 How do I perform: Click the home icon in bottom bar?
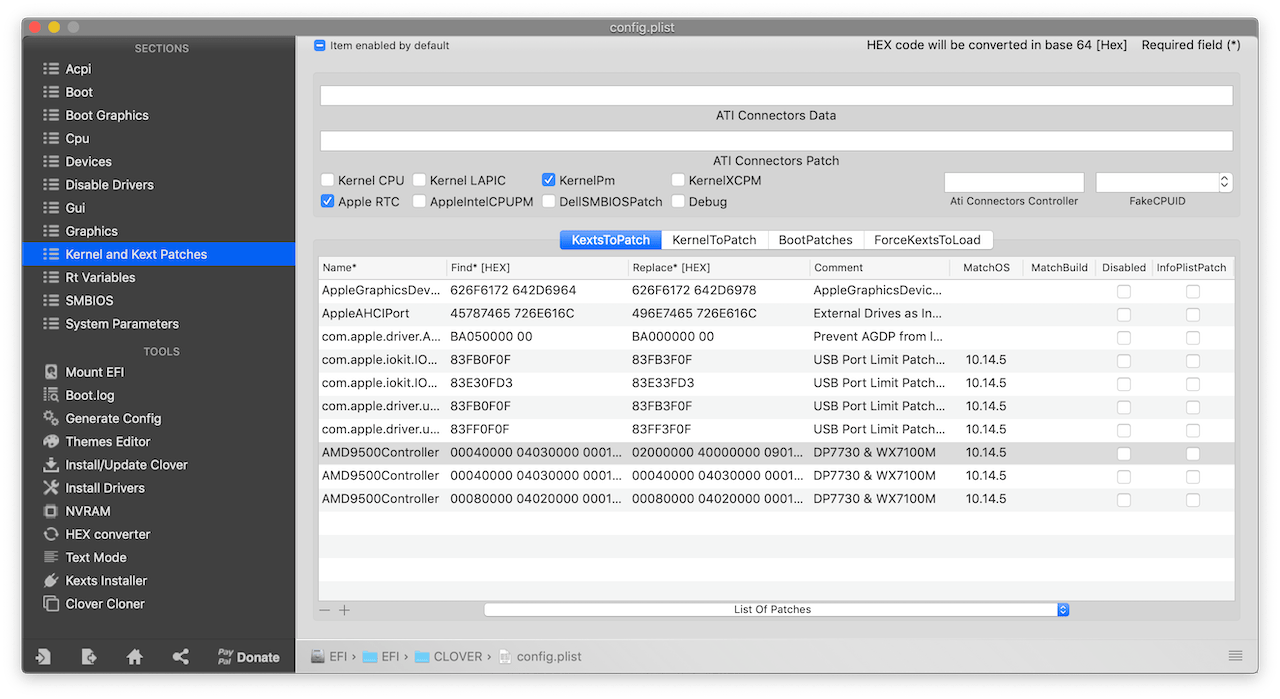coord(135,657)
